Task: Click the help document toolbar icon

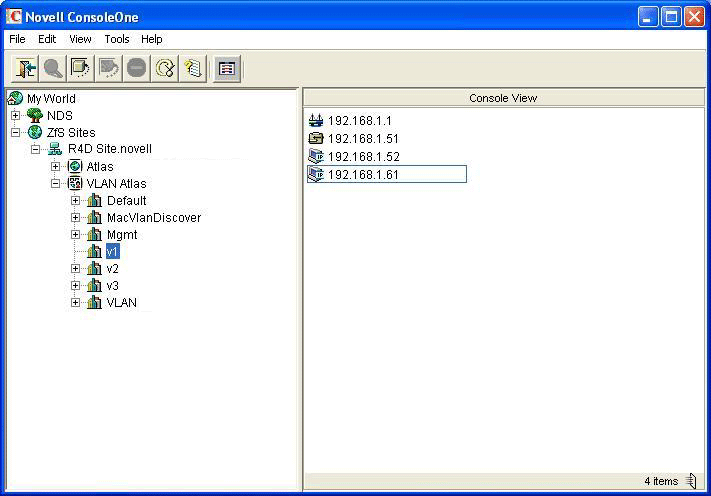Action: click(x=192, y=68)
